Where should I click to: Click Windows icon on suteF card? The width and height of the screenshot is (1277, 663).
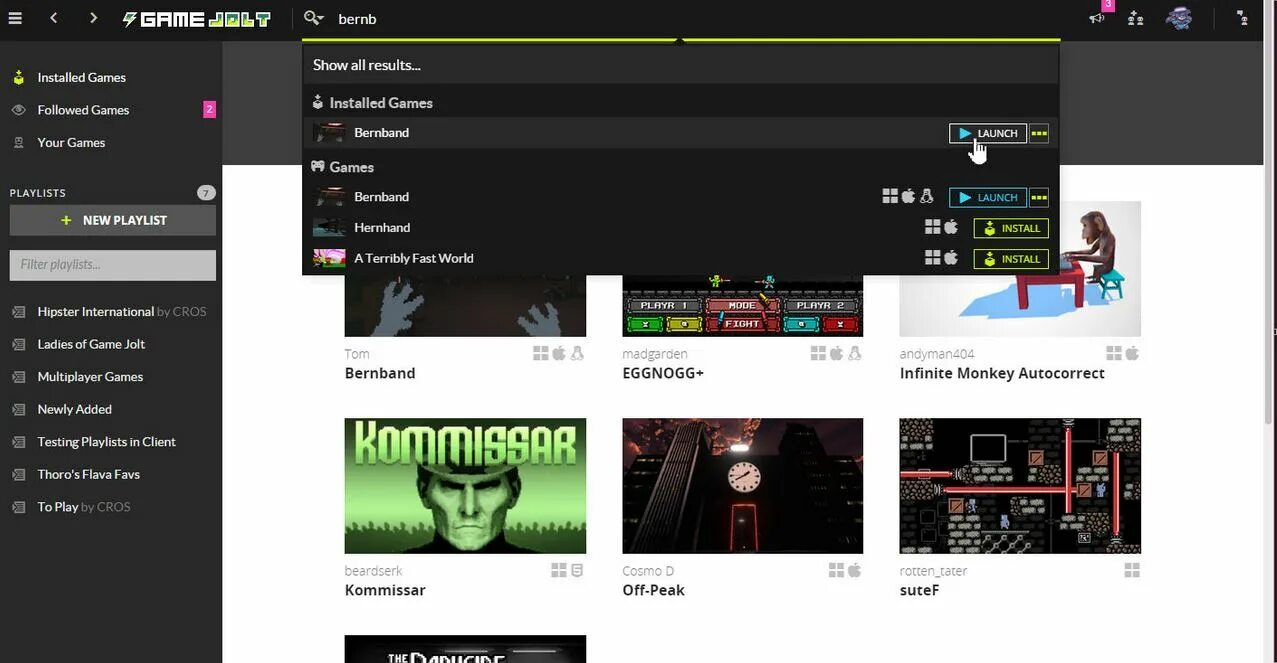tap(1132, 570)
